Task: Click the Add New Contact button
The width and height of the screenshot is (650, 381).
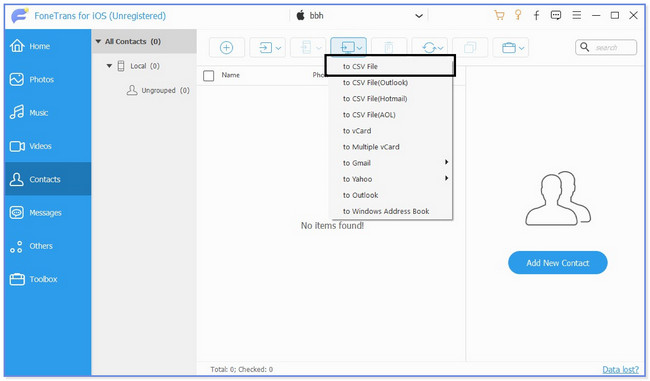Action: click(x=558, y=263)
